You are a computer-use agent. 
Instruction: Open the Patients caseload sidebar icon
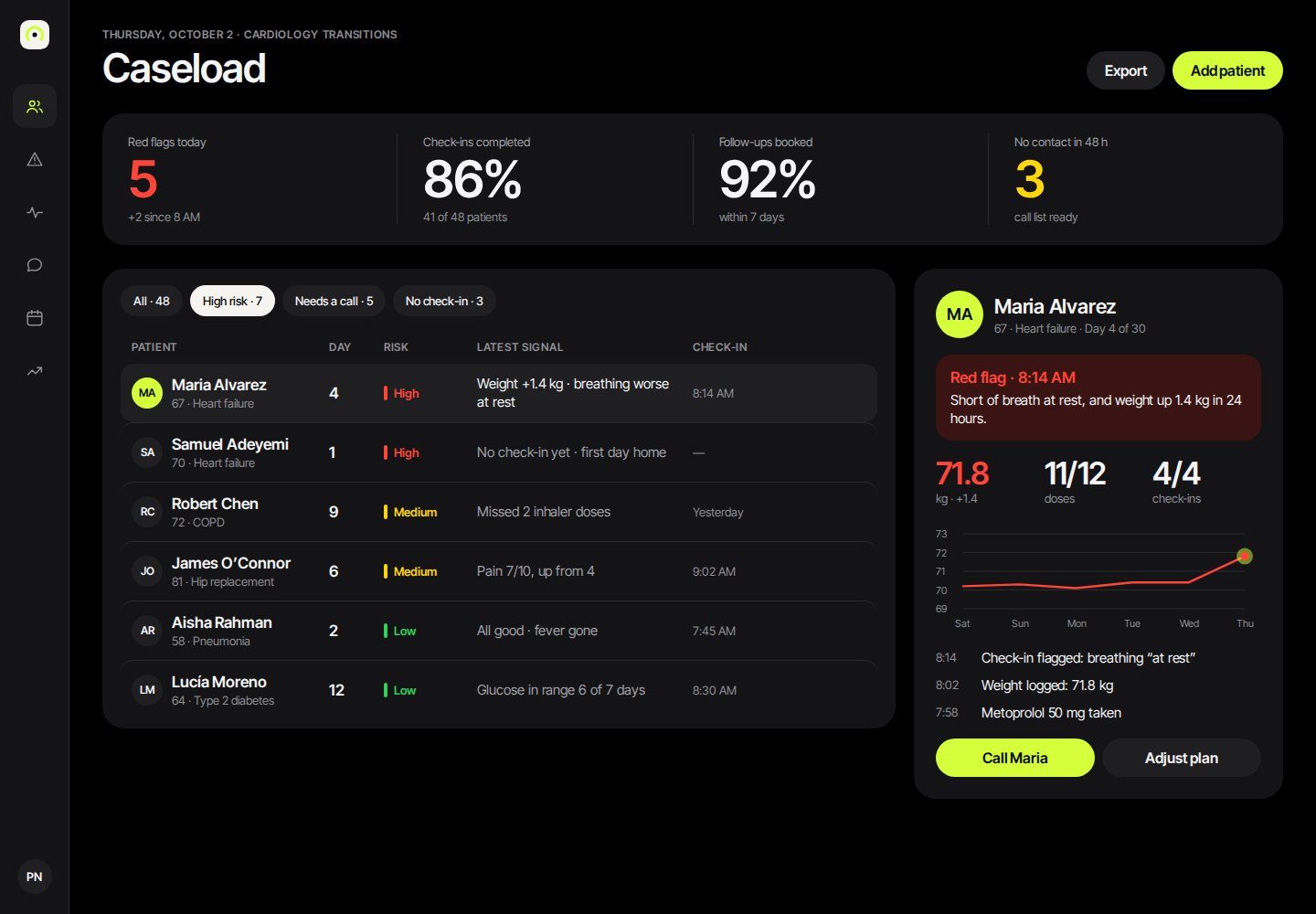[35, 106]
